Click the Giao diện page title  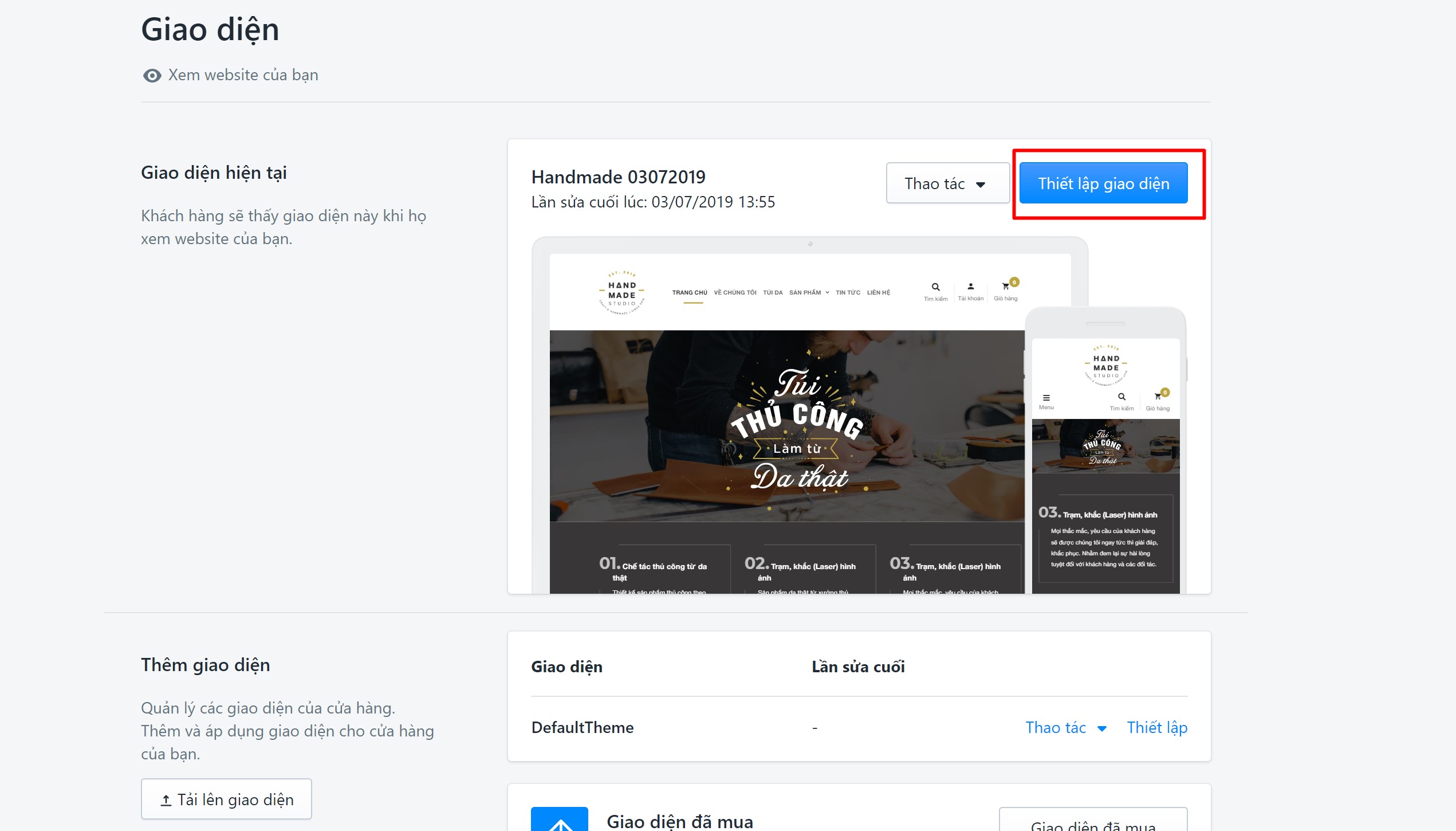pos(210,30)
